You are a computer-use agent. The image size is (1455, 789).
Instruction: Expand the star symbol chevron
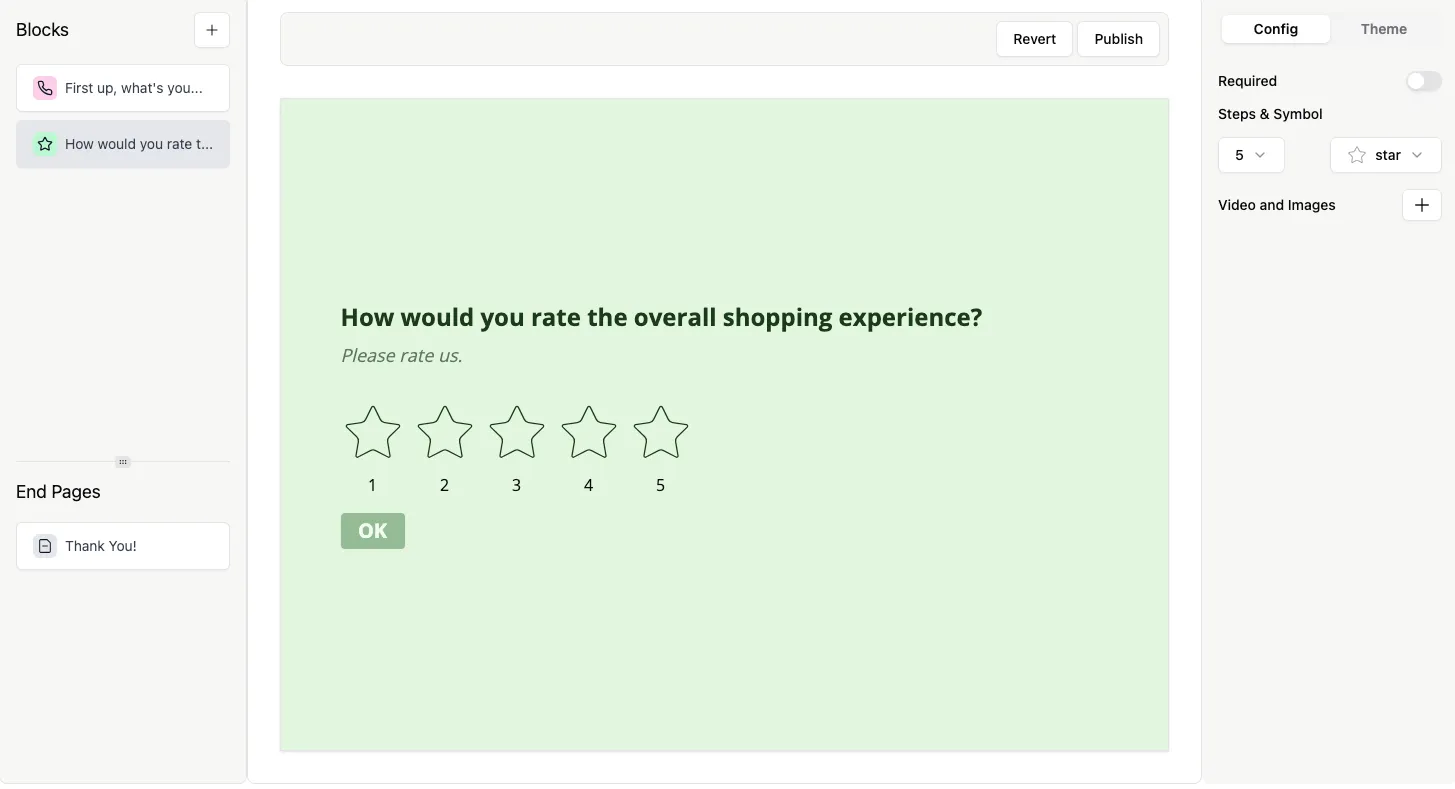pyautogui.click(x=1417, y=155)
